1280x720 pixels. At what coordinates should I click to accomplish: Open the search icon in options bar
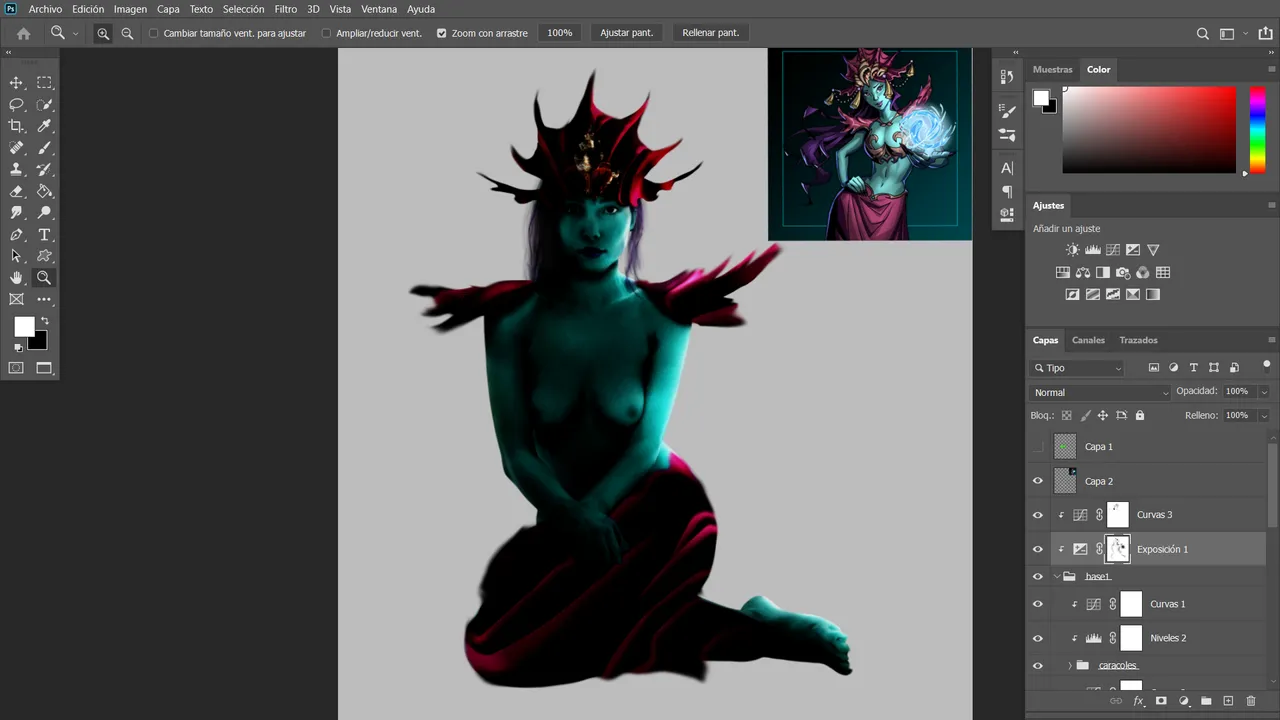click(1203, 33)
